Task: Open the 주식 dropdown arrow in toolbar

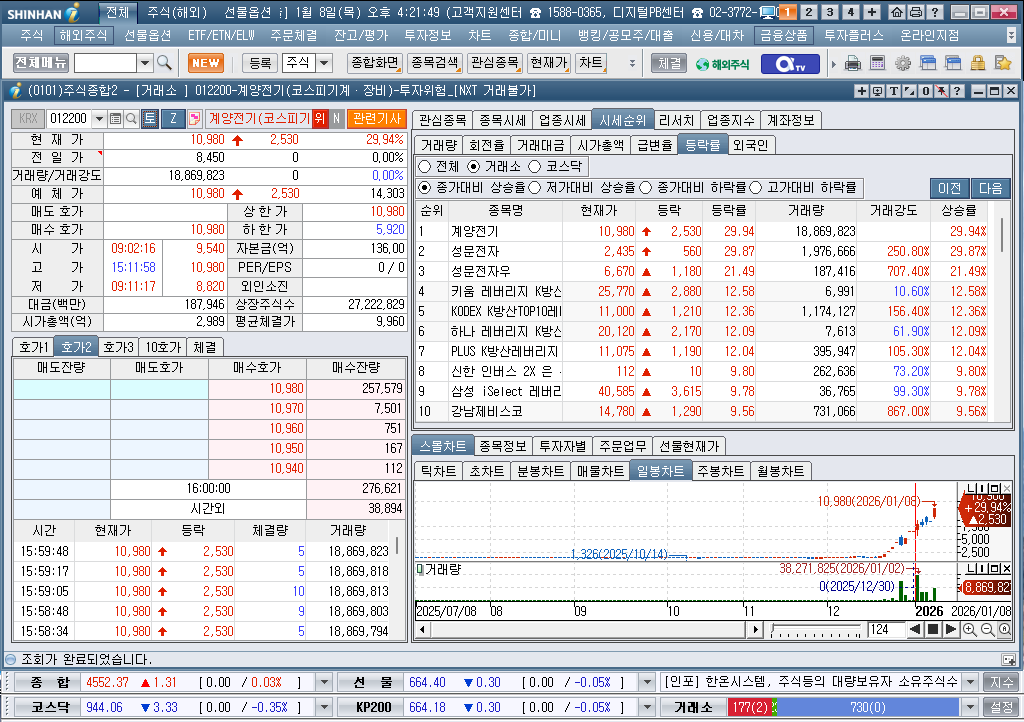Action: pos(324,63)
